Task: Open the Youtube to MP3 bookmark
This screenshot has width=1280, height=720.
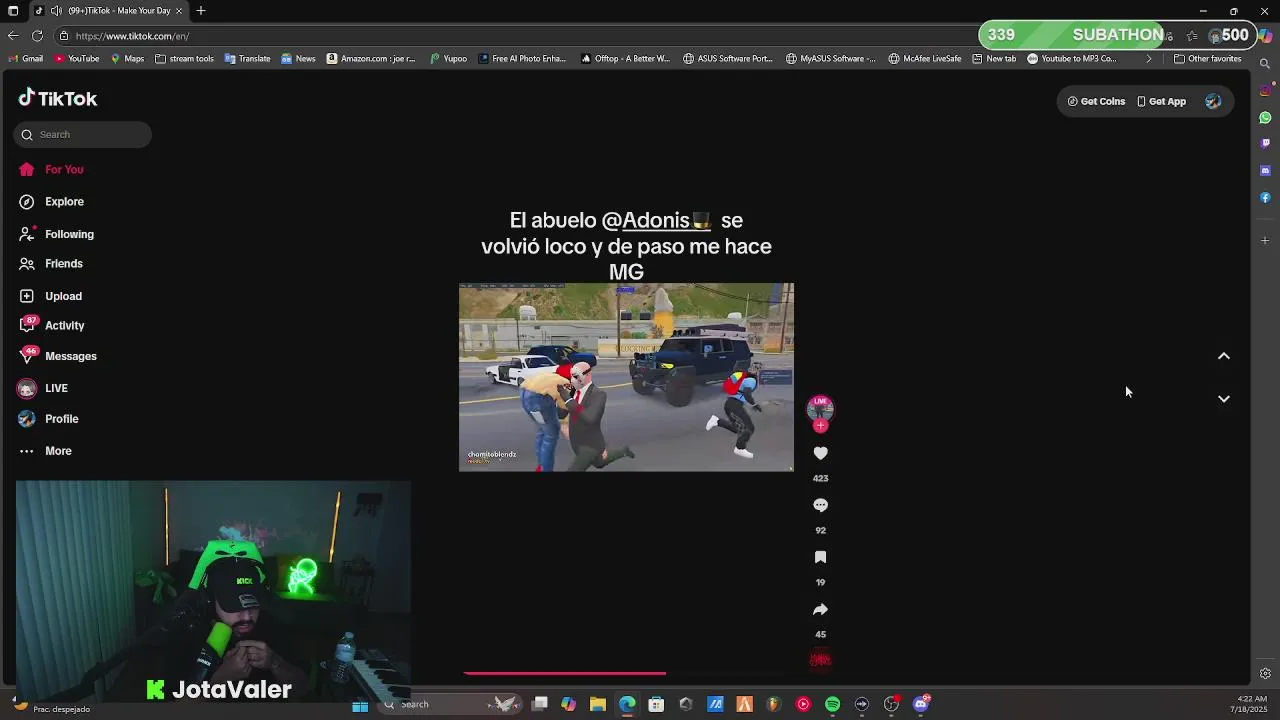Action: click(x=1072, y=59)
